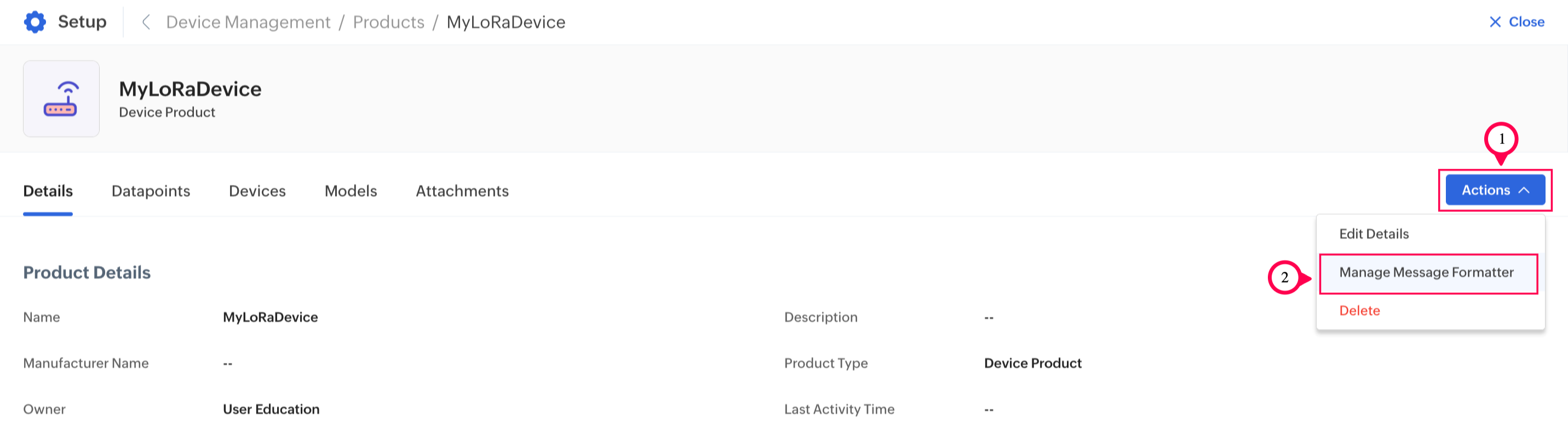Select Manage Message Formatter menu item
The width and height of the screenshot is (1568, 428).
1426,272
